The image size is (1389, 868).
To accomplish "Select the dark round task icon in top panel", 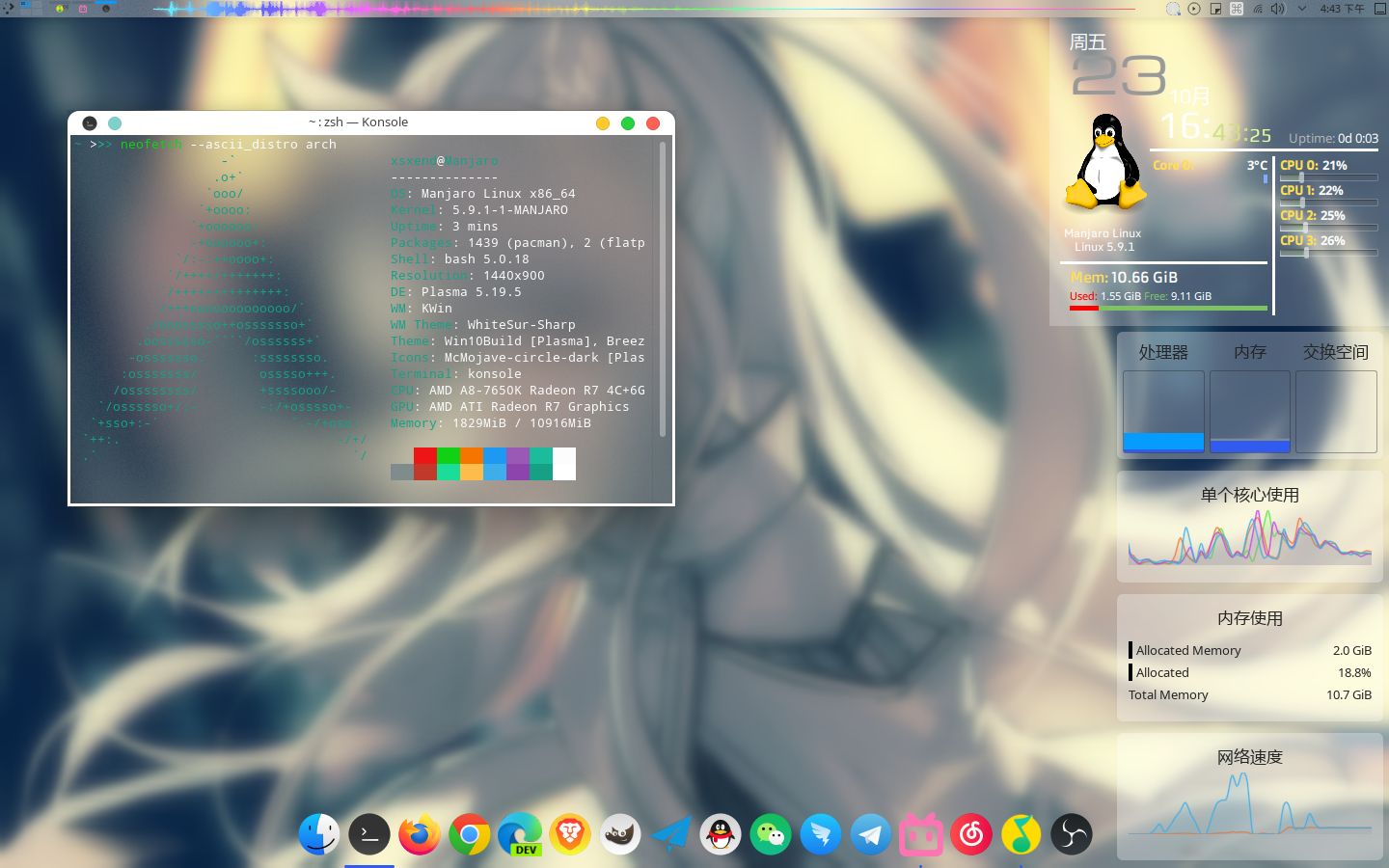I will click(106, 9).
